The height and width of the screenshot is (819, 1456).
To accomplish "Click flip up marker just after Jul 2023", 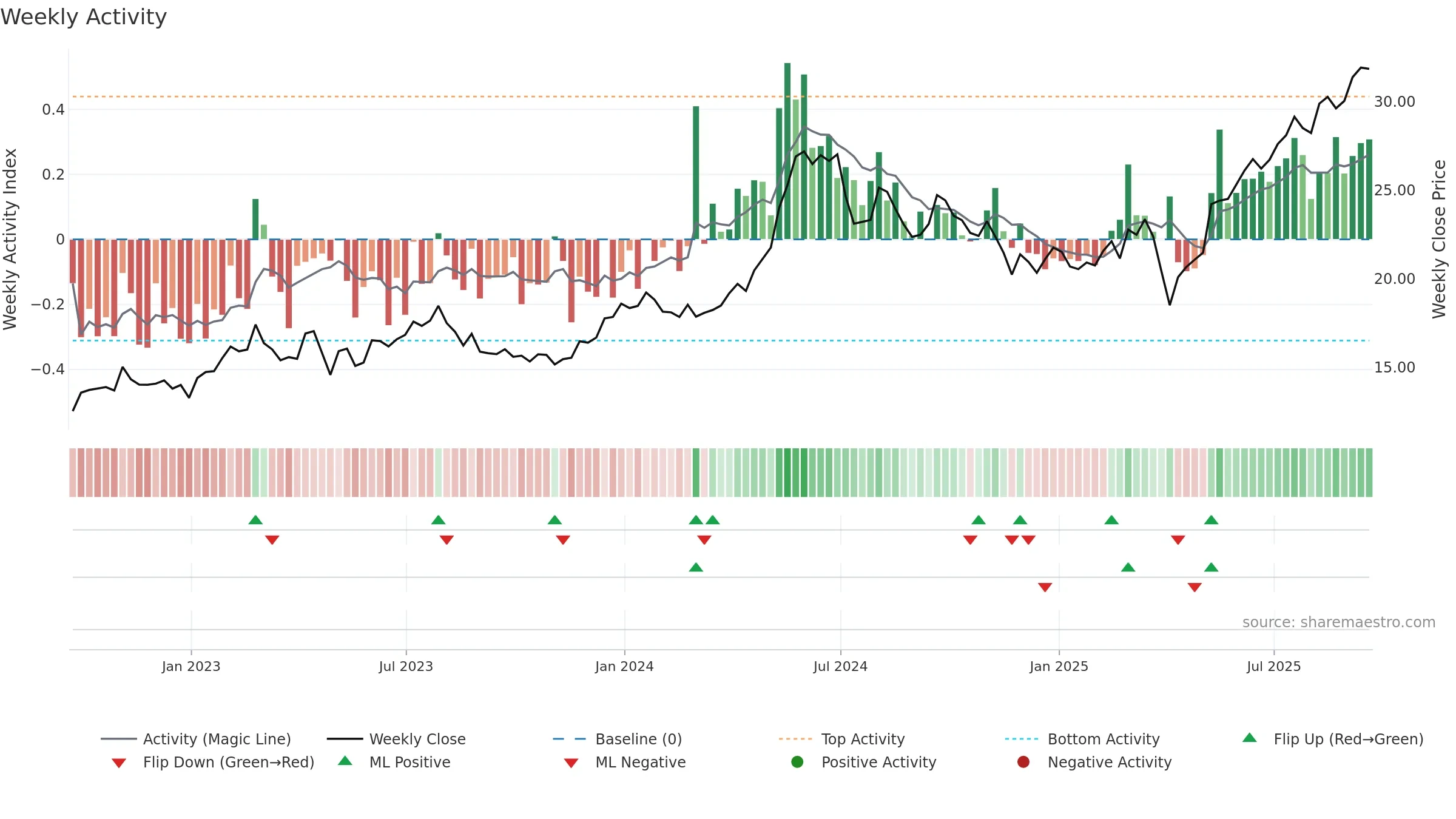I will click(x=438, y=520).
